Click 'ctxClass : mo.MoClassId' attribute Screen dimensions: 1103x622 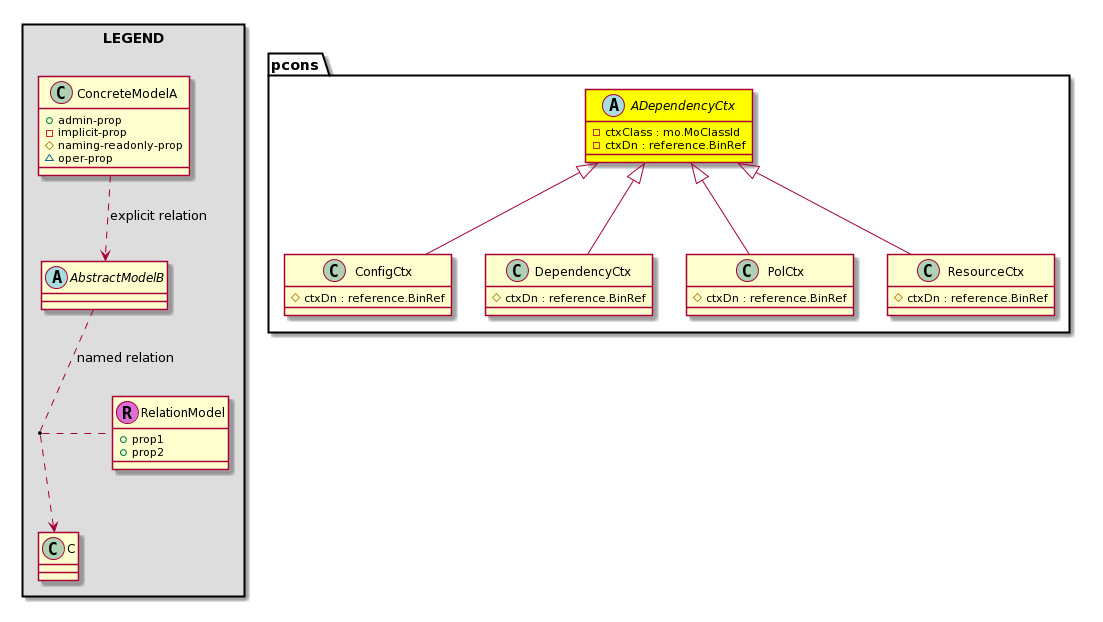click(672, 132)
